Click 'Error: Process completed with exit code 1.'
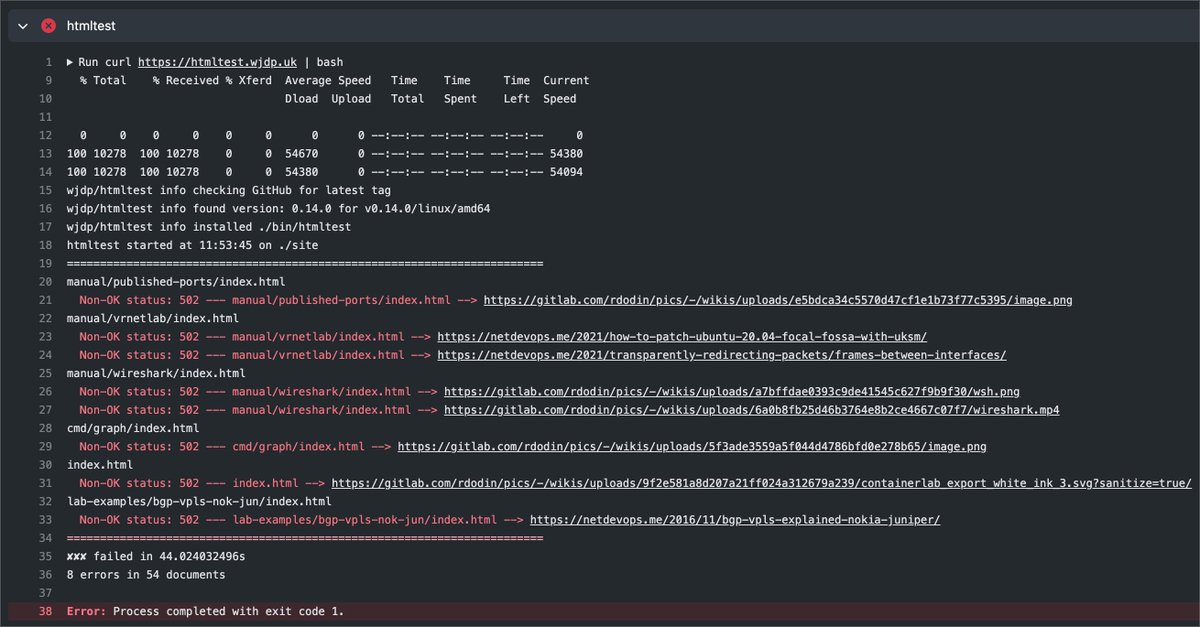Viewport: 1200px width, 627px height. (x=205, y=611)
